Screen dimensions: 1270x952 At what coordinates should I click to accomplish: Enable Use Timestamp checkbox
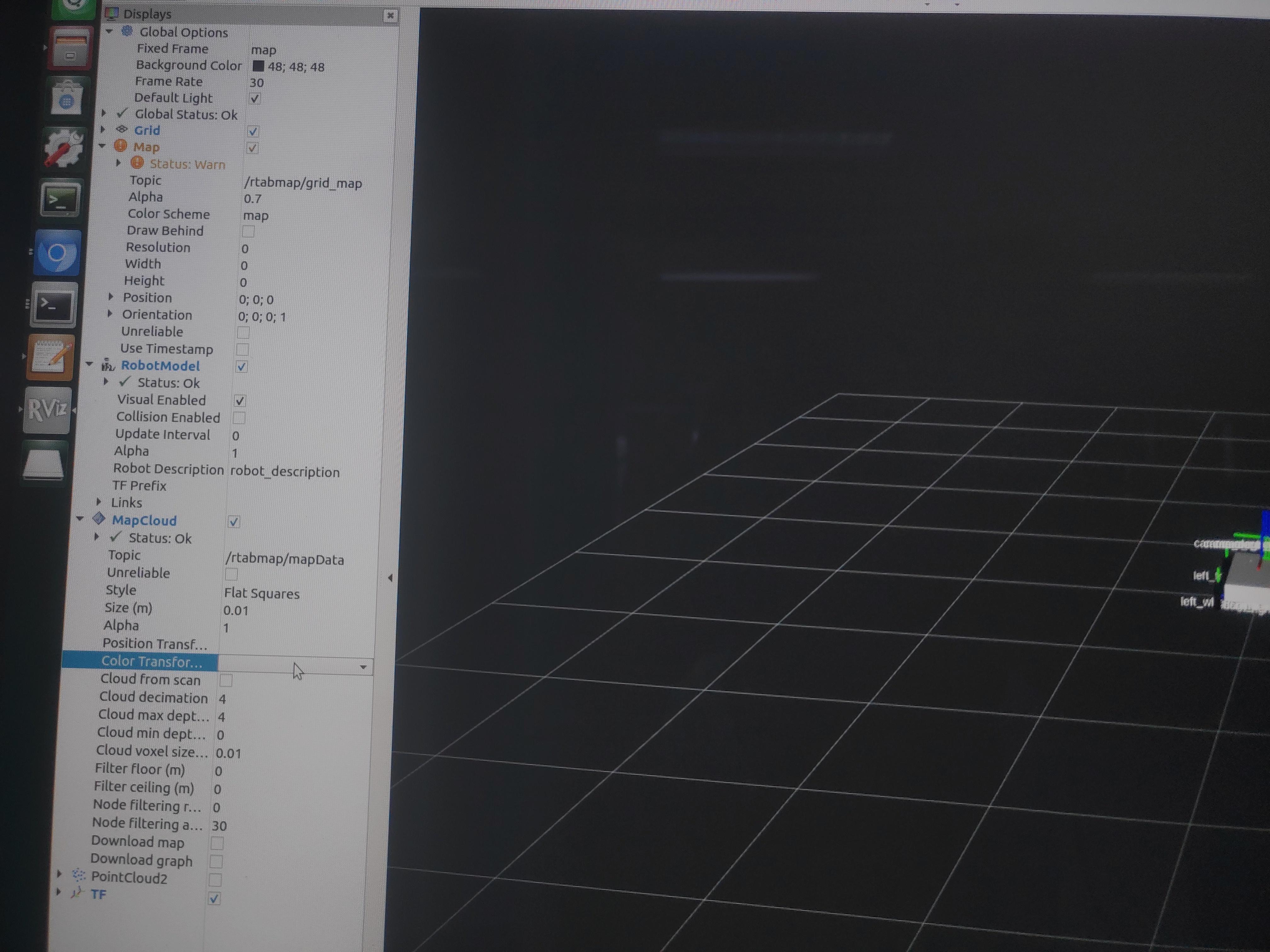pos(242,349)
